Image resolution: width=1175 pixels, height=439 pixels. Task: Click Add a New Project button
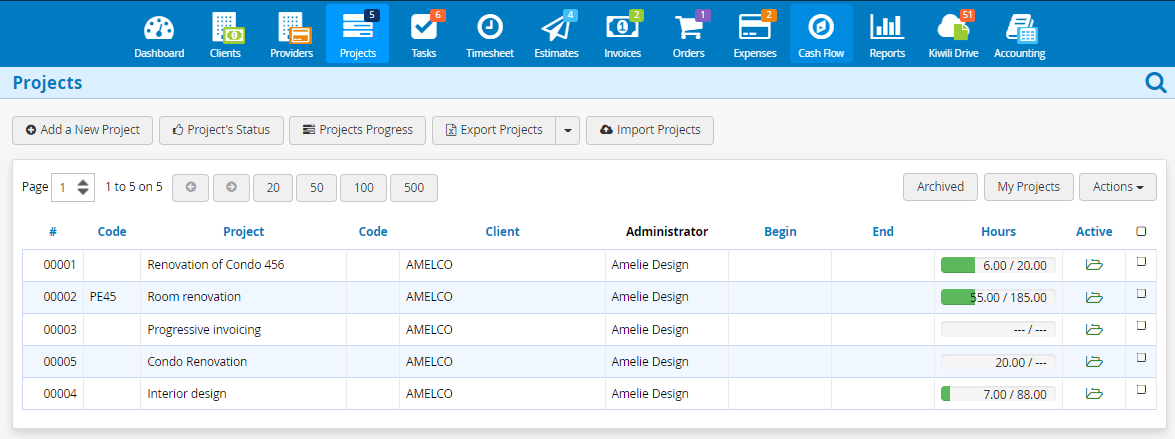tap(82, 130)
